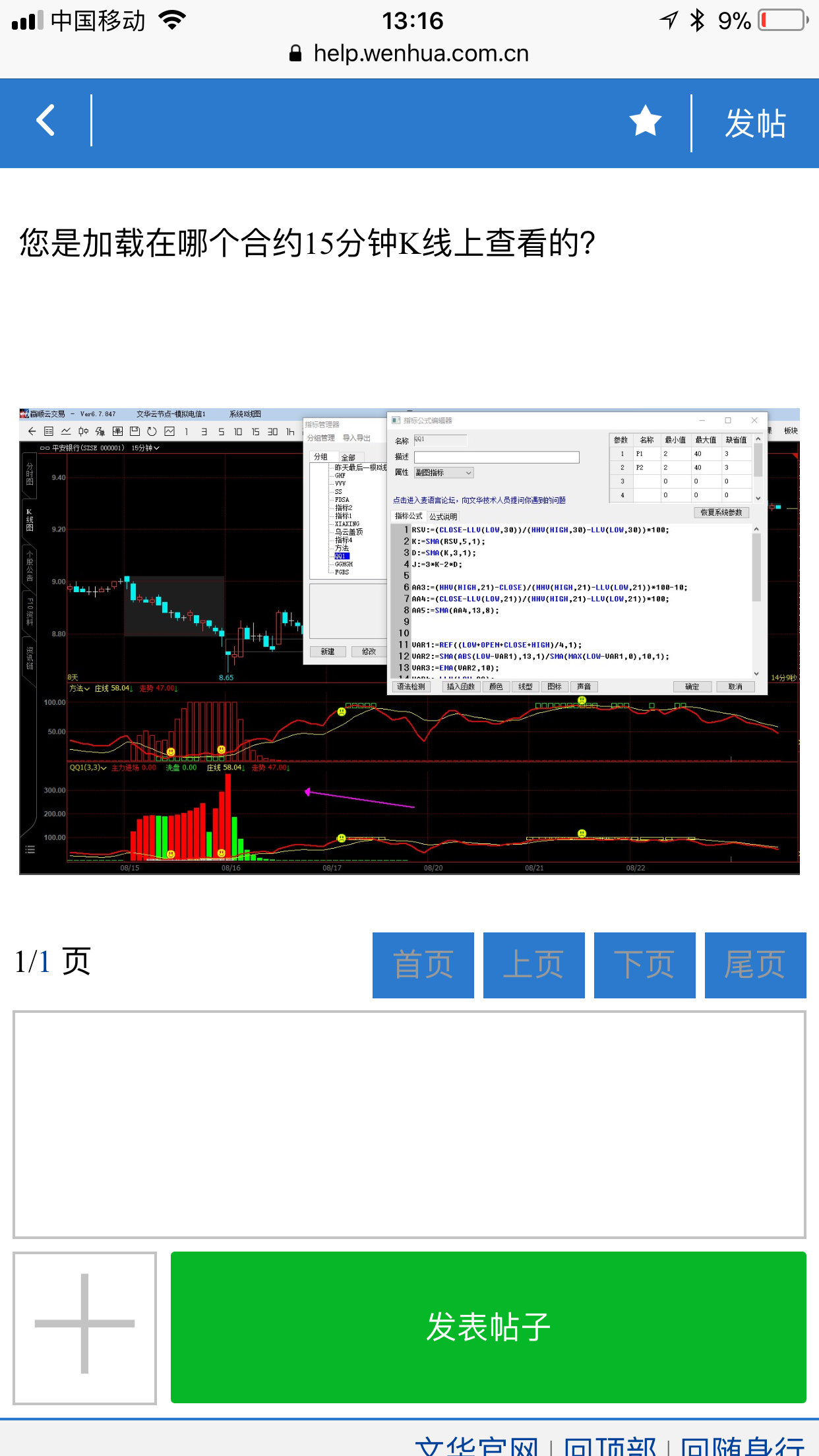Image resolution: width=819 pixels, height=1456 pixels.
Task: Switch to the 指标公式 tab
Action: 408,516
